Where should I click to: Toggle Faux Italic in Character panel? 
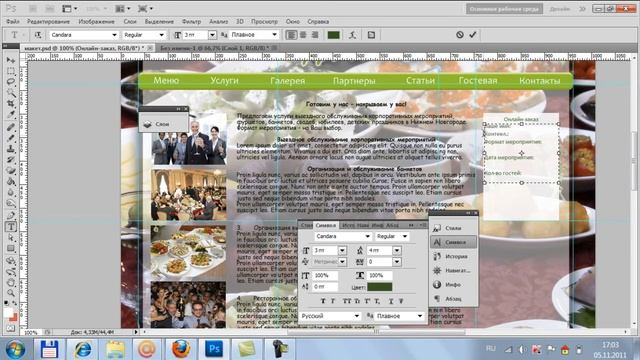pyautogui.click(x=333, y=301)
